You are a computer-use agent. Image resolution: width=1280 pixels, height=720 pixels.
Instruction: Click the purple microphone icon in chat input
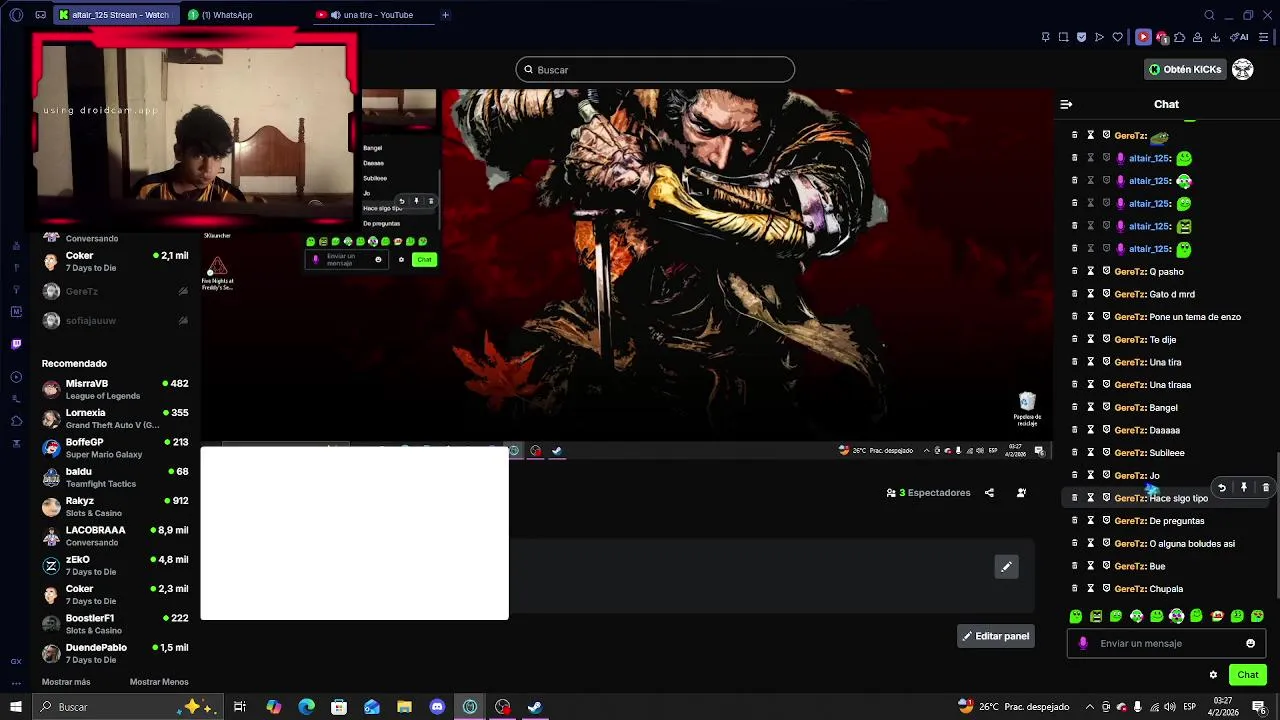(x=1083, y=643)
